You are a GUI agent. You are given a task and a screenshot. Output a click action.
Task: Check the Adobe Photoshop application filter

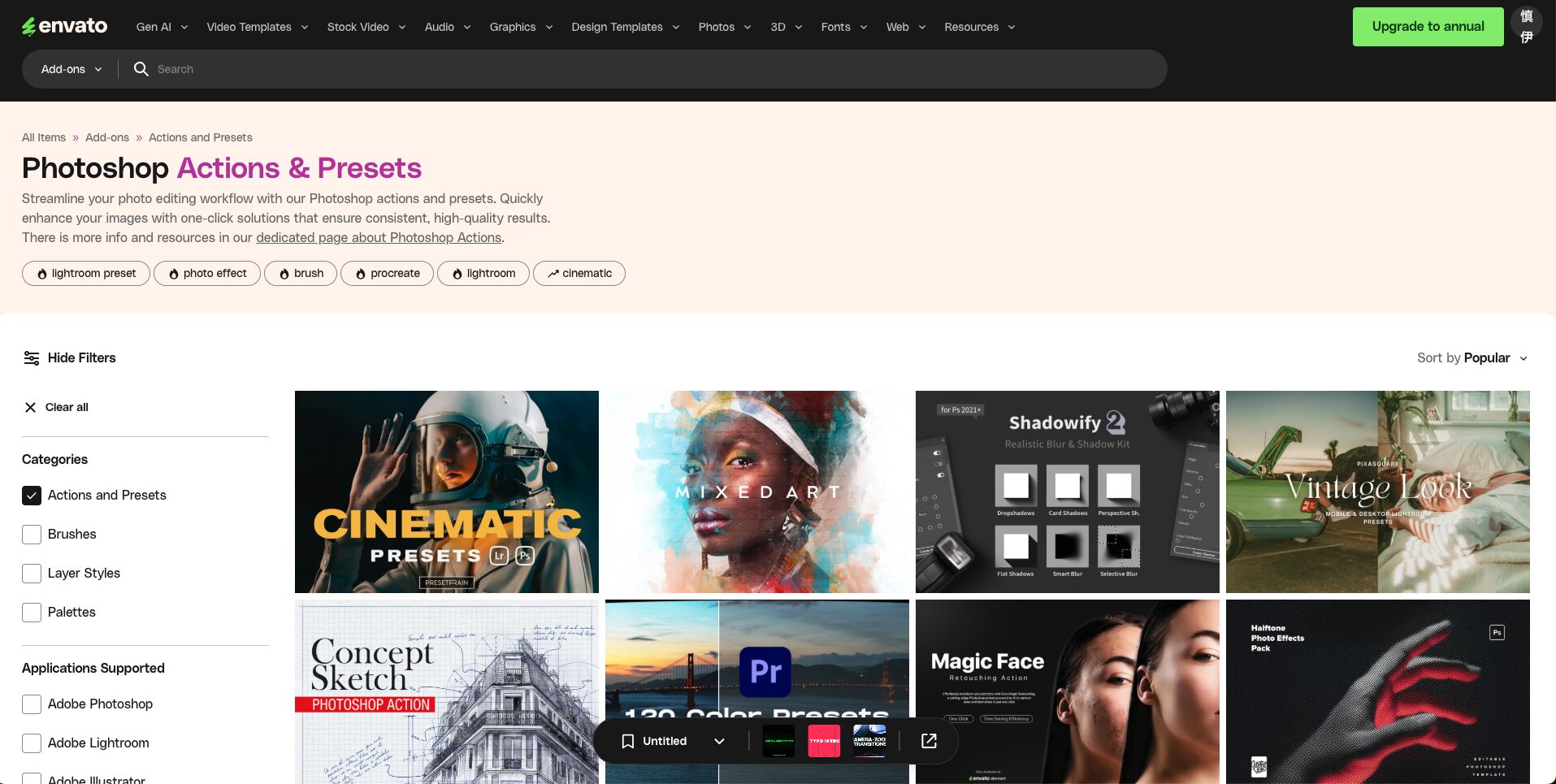coord(32,704)
